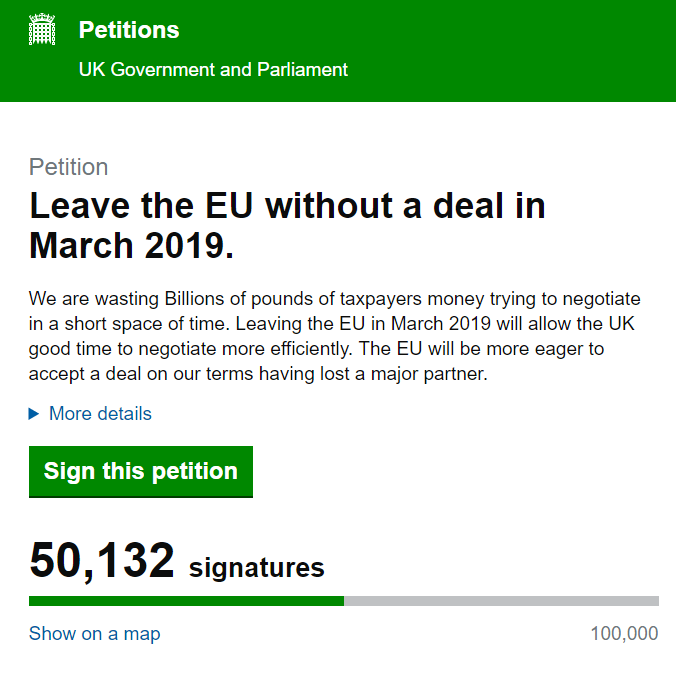Click description line starting with good time

(x=316, y=349)
